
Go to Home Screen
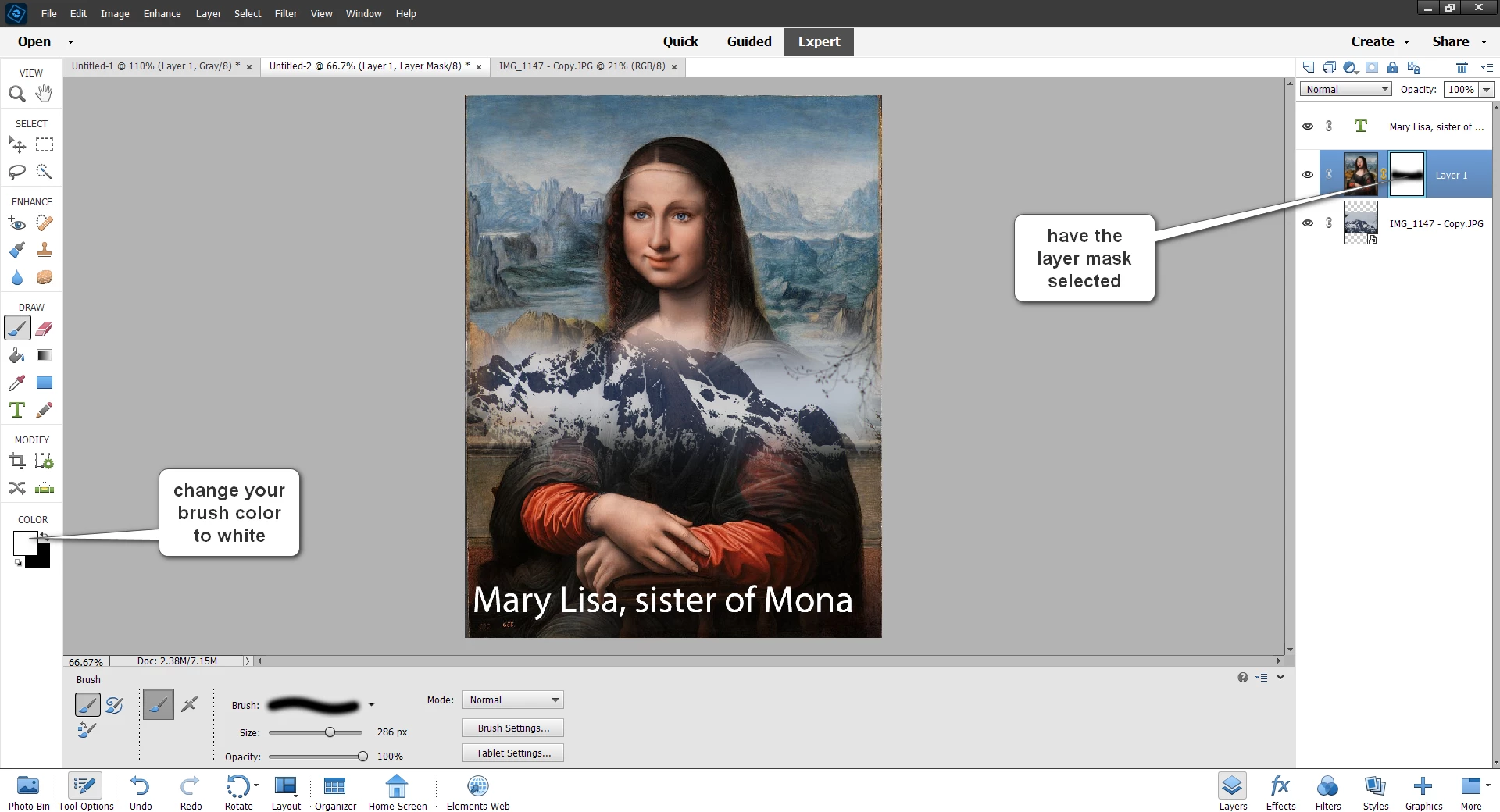click(398, 792)
